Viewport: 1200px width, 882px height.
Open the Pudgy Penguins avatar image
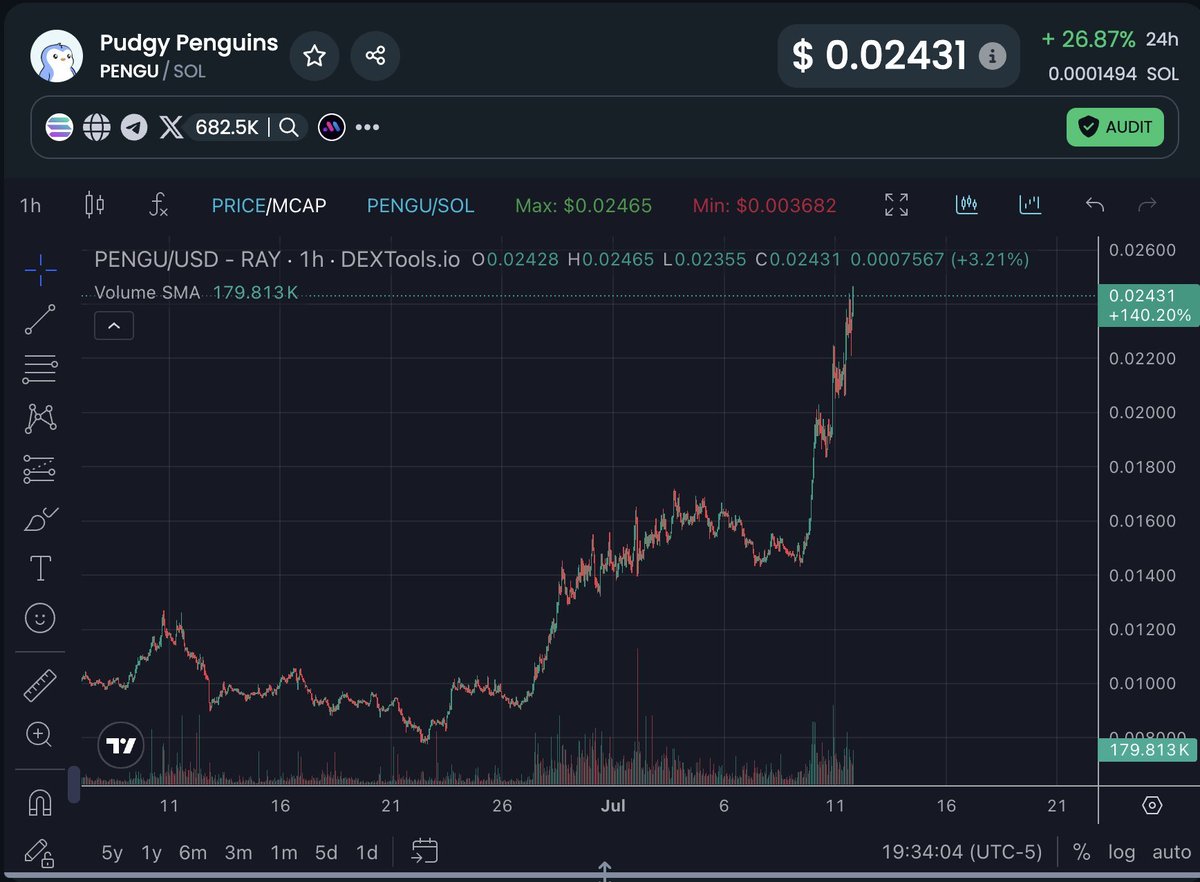pyautogui.click(x=56, y=55)
